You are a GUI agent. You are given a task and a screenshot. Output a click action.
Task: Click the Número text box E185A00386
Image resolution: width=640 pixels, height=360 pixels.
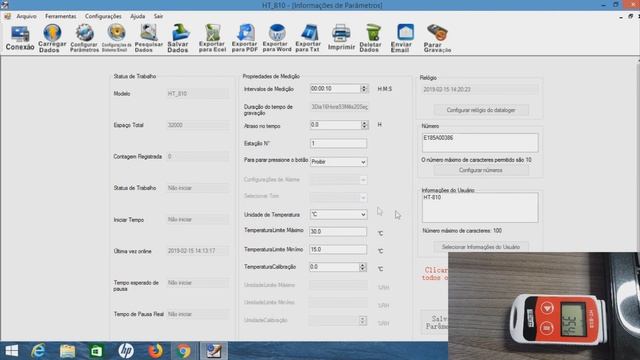[480, 142]
